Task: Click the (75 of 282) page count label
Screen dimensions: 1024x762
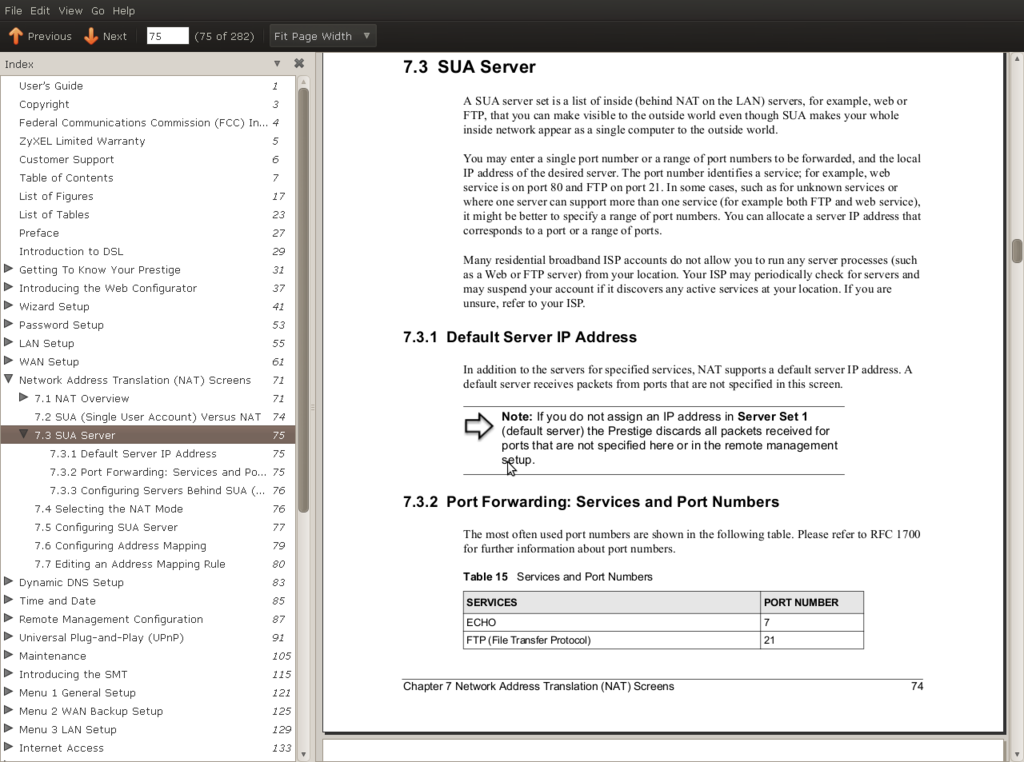Action: coord(224,36)
